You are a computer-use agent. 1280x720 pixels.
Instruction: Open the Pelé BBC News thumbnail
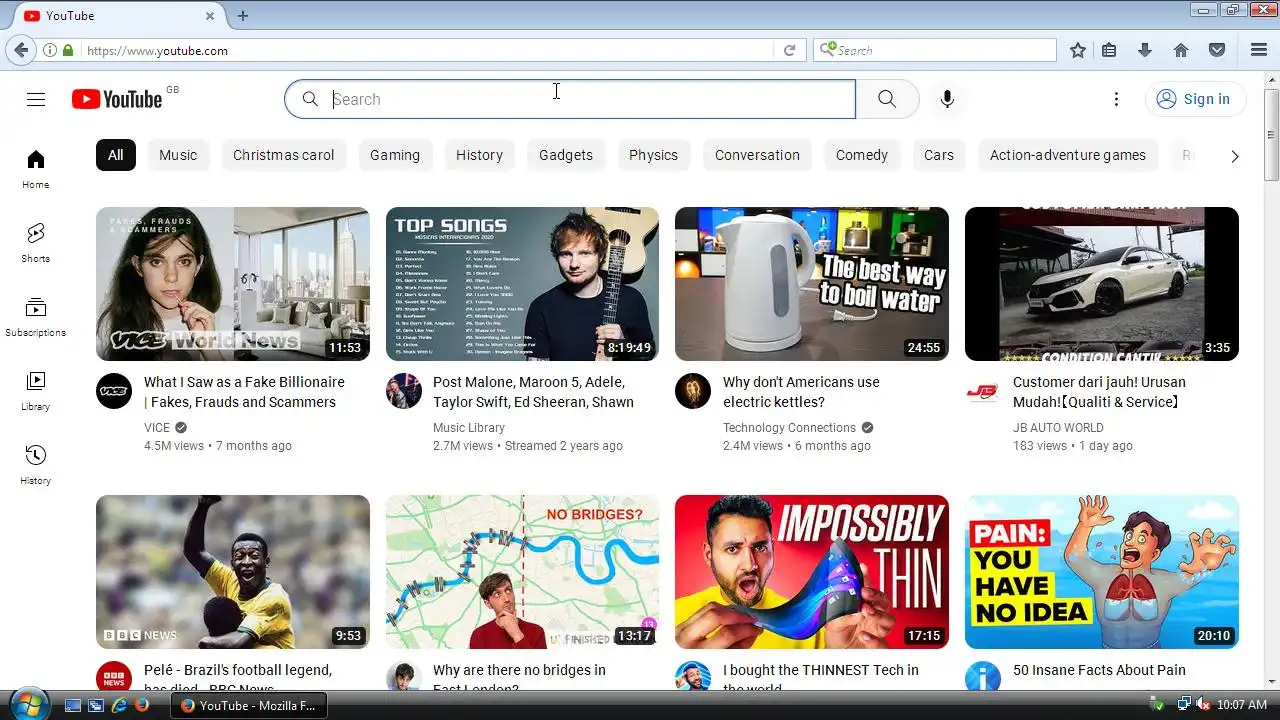coord(233,572)
